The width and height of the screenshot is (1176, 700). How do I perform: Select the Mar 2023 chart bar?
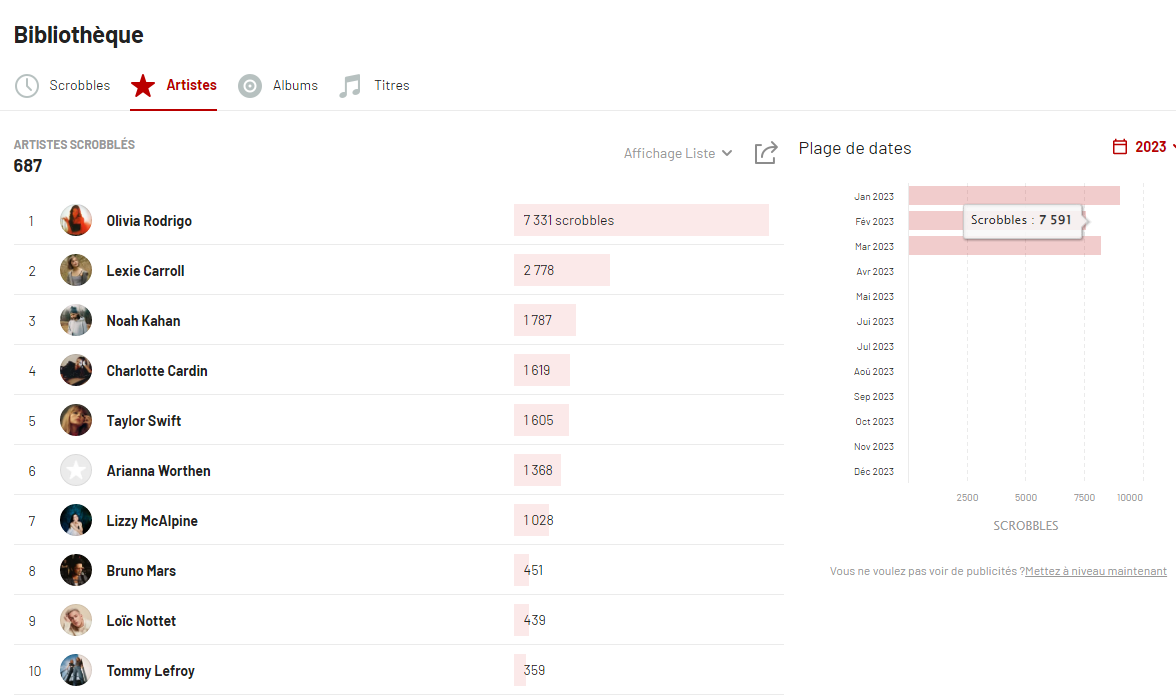click(1004, 246)
